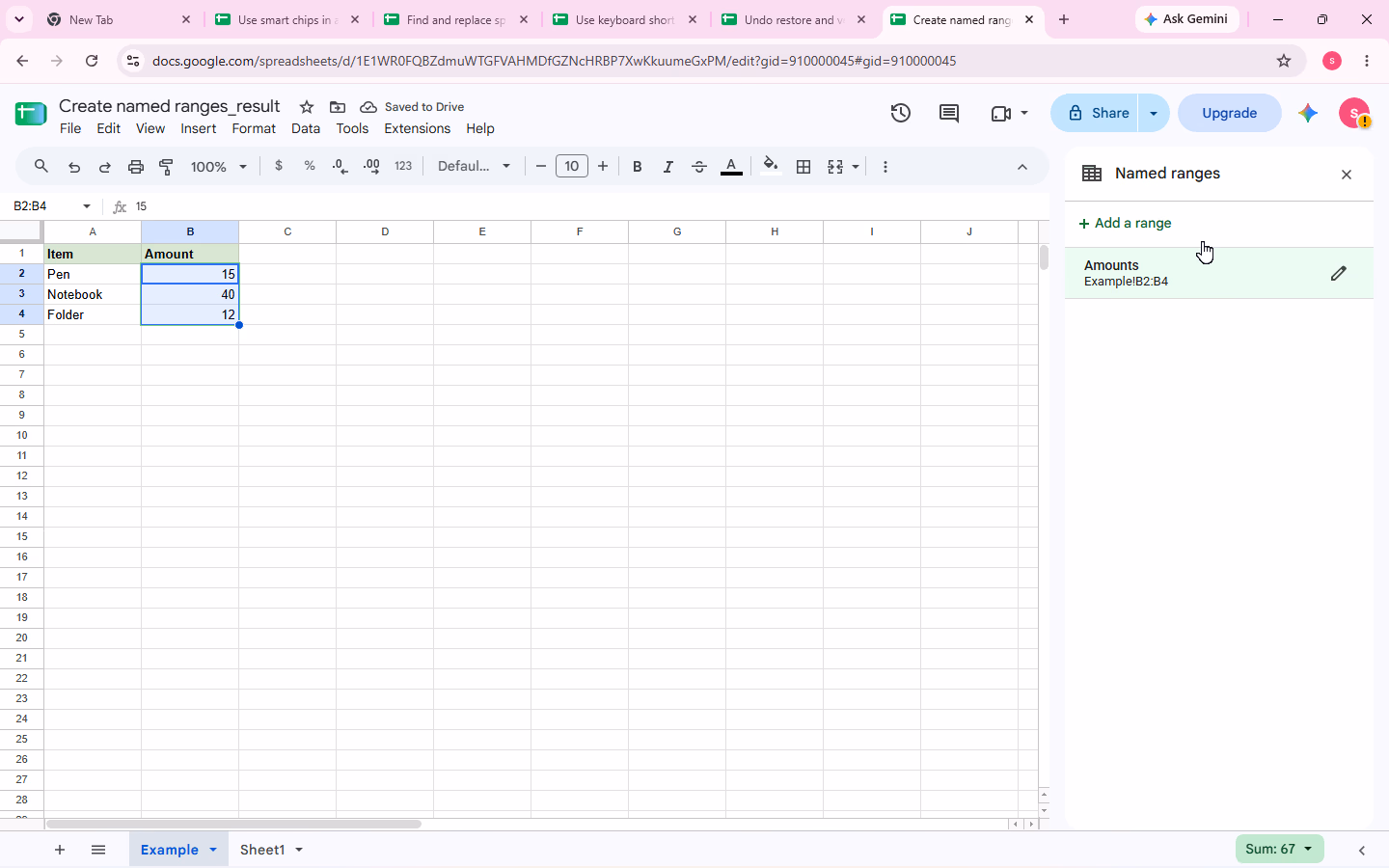This screenshot has height=868, width=1389.
Task: Expand the Share options arrow
Action: click(1154, 113)
